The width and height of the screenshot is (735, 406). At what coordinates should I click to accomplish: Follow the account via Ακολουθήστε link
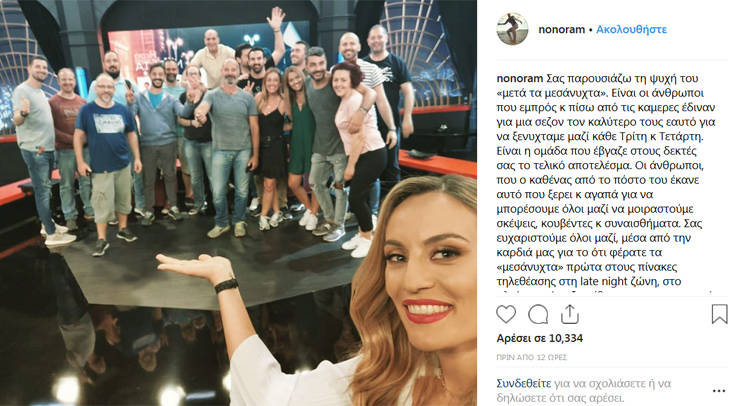[631, 30]
